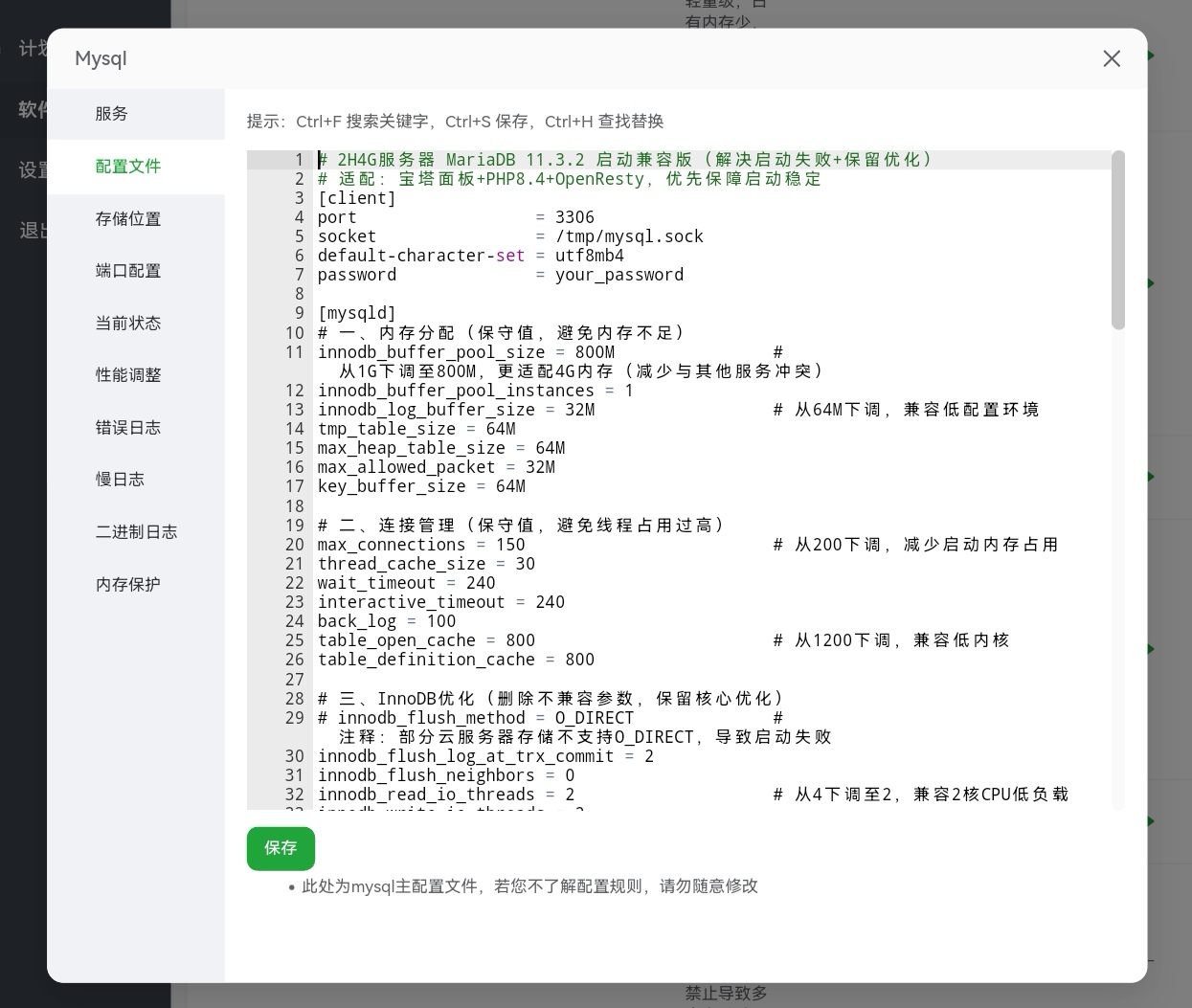Screen dimensions: 1192x1008
Task: Open the 端口配置 (Port Config) section
Action: pos(128,270)
